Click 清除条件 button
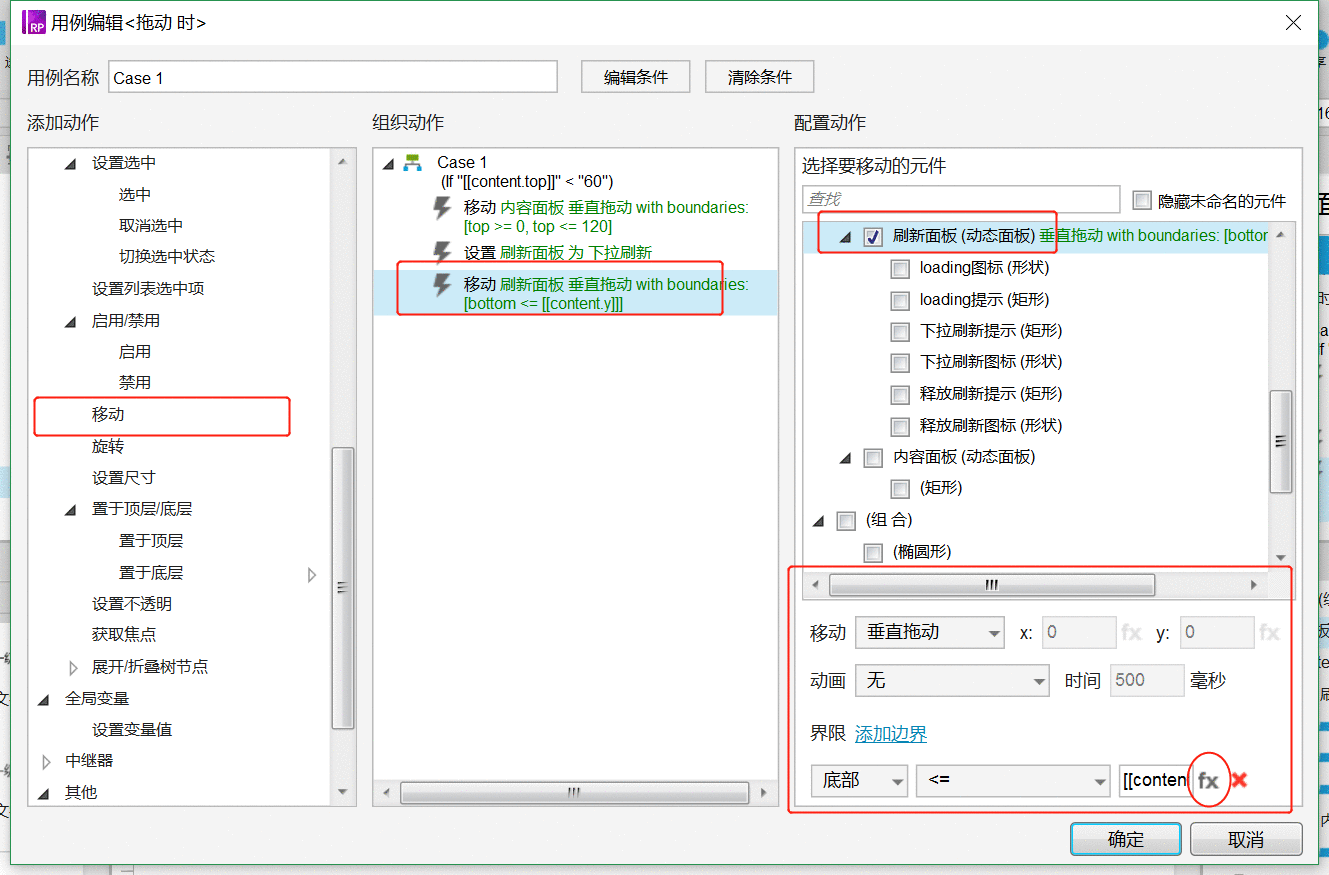The width and height of the screenshot is (1329, 875). (760, 77)
